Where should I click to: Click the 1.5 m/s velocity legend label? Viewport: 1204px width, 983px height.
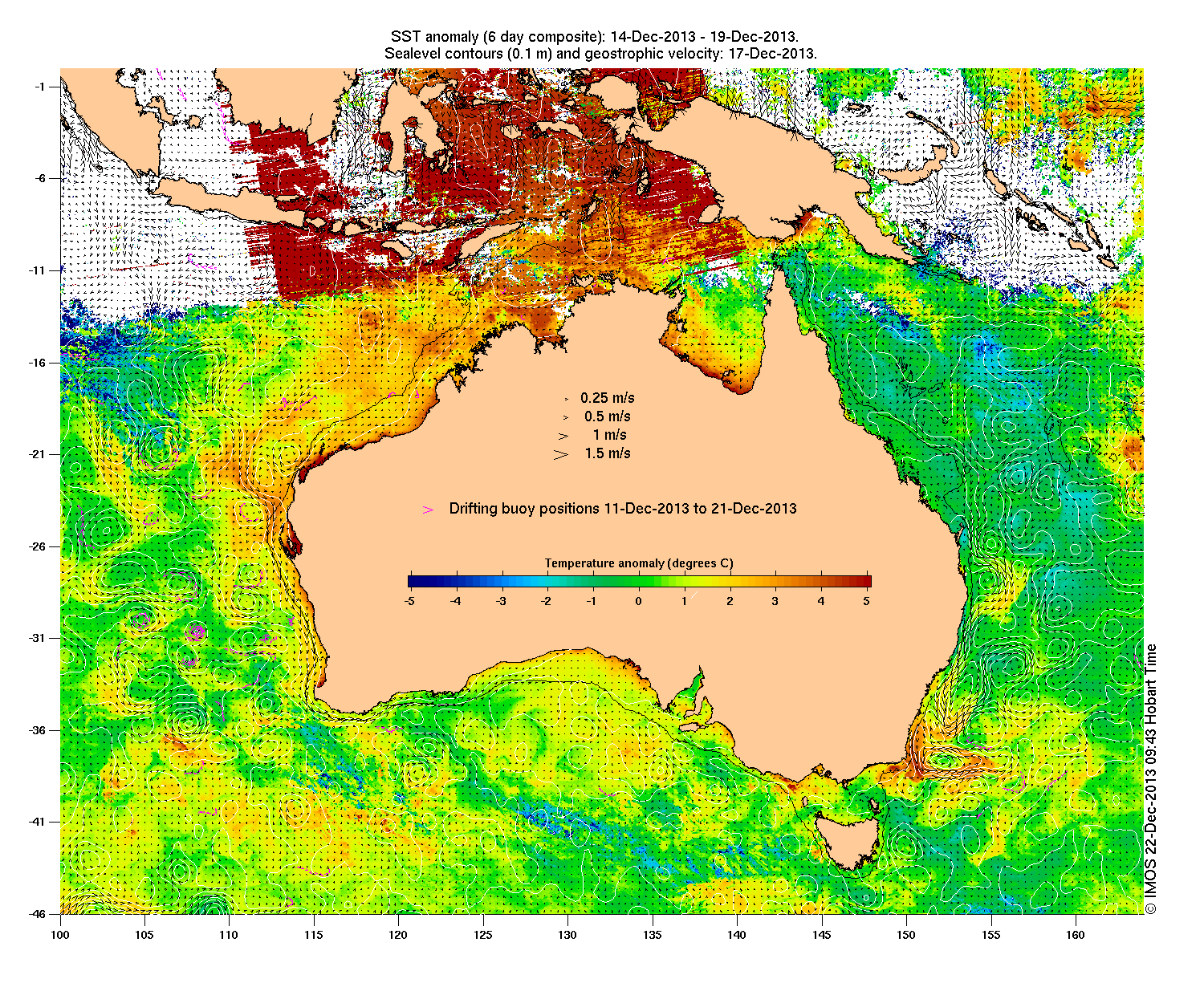608,453
